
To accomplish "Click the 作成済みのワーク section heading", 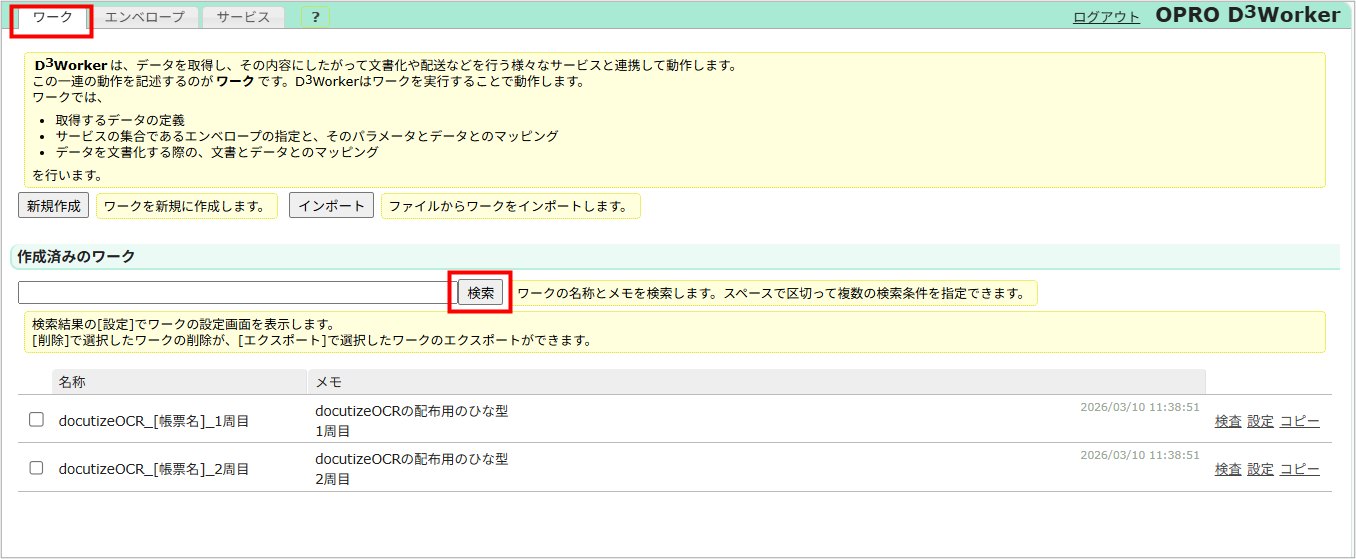I will click(76, 256).
